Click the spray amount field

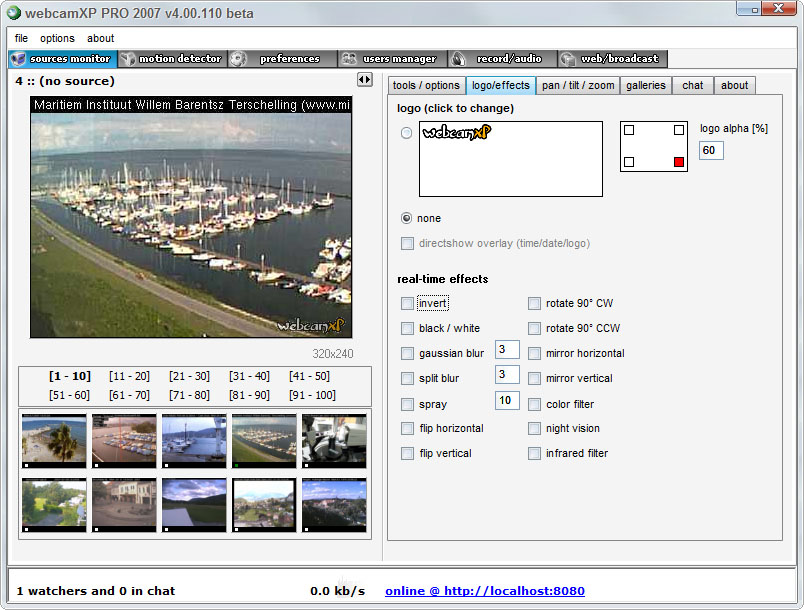tap(507, 400)
